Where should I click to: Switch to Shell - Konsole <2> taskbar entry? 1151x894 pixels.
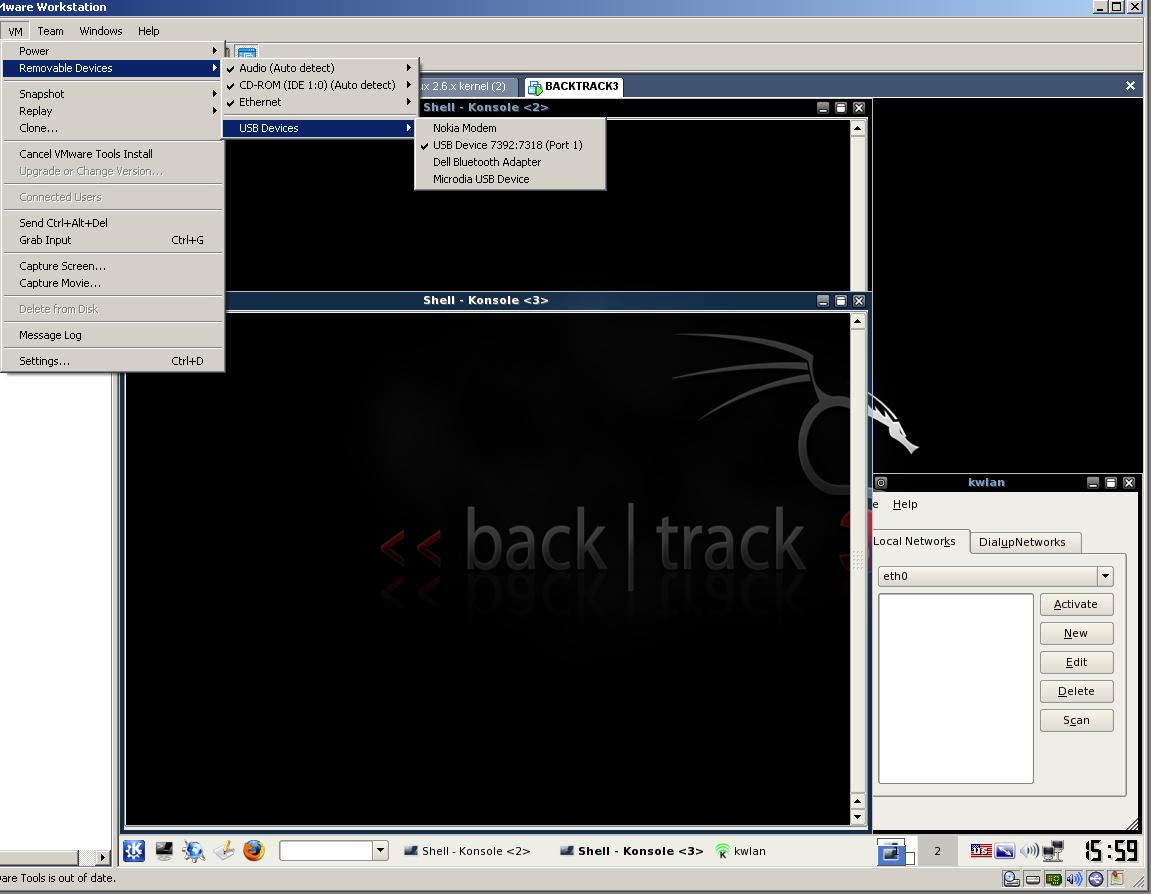(x=468, y=851)
